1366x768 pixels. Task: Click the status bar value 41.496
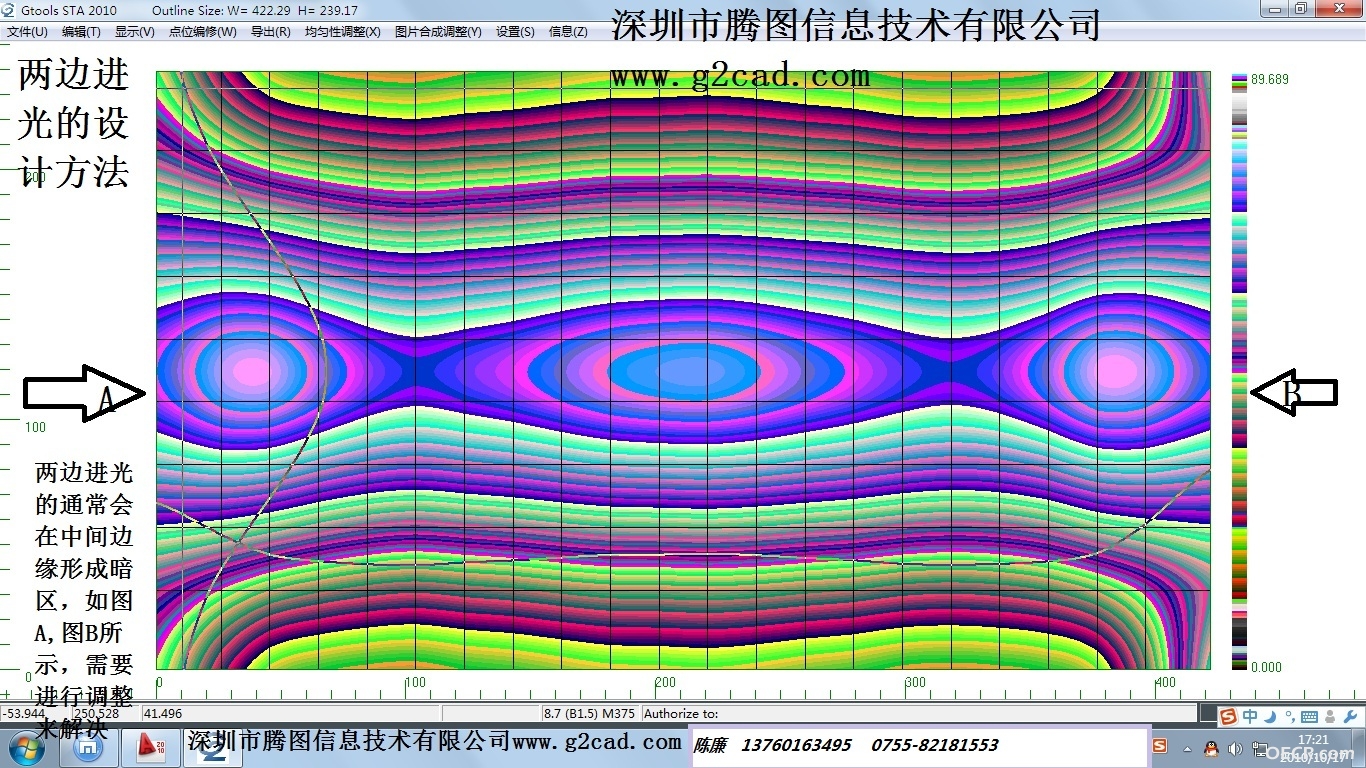click(x=164, y=713)
